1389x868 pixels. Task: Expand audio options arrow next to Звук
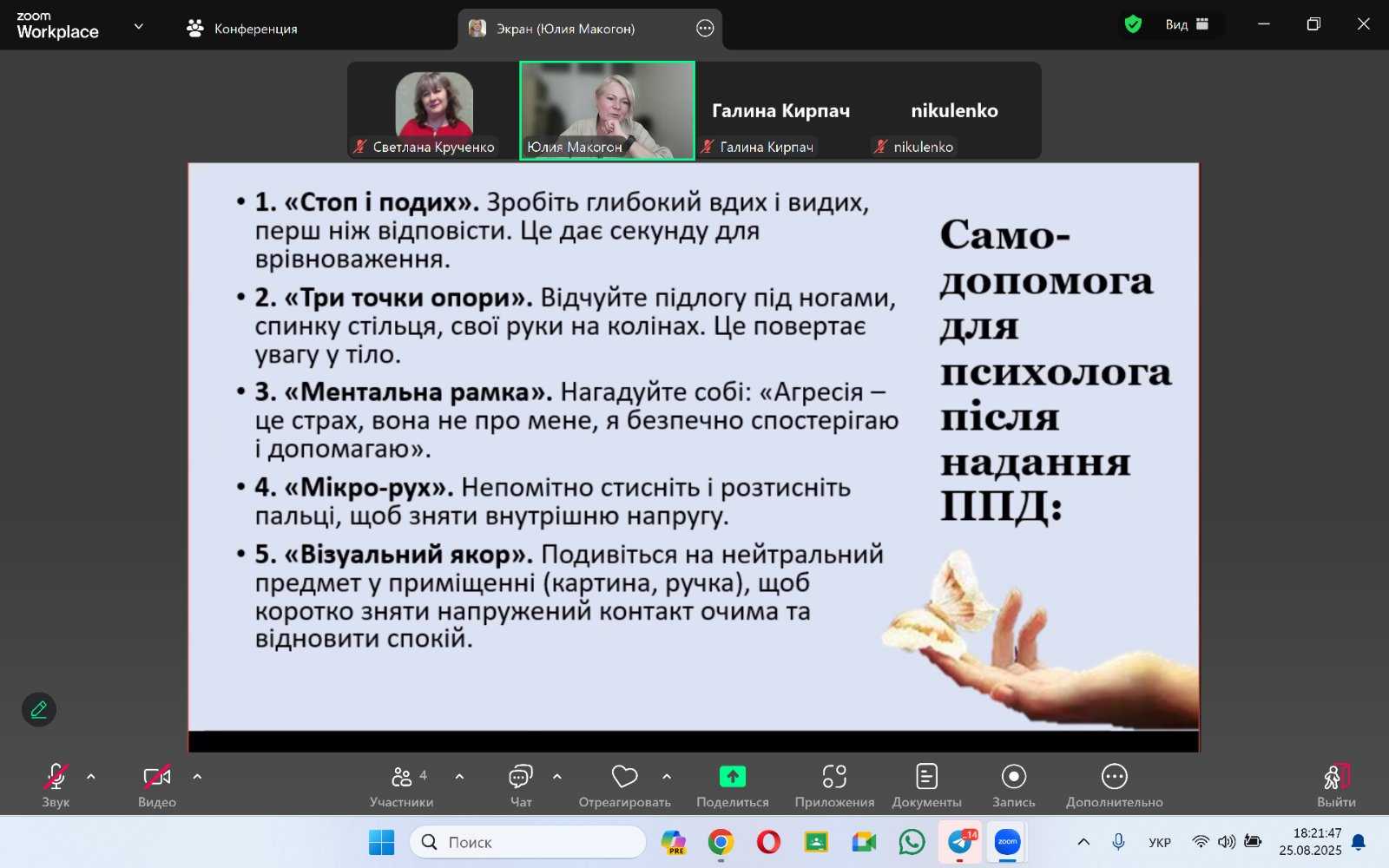(91, 777)
